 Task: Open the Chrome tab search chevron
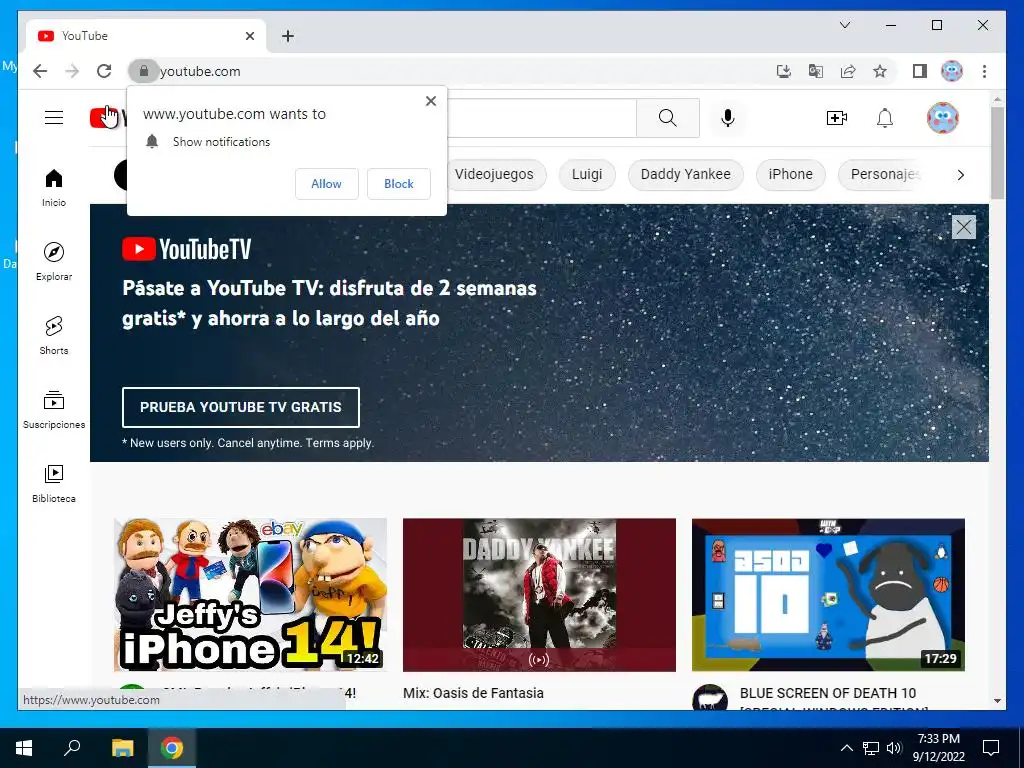point(844,25)
